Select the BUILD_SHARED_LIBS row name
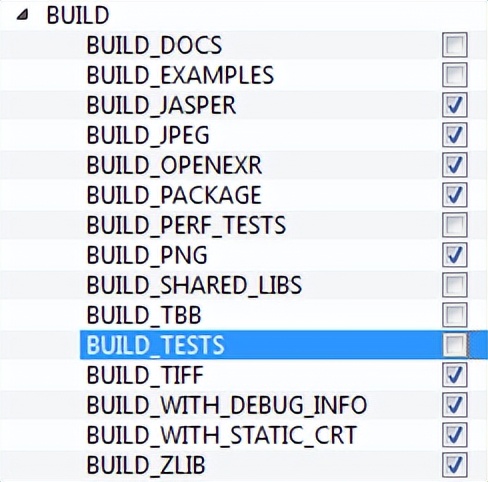 click(x=194, y=285)
